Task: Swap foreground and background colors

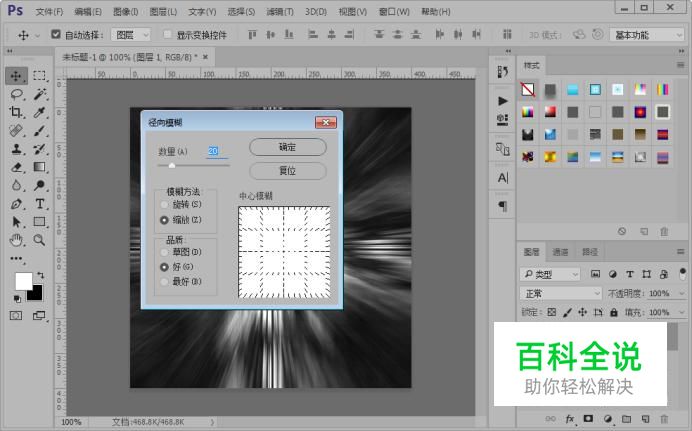Action: [40, 275]
